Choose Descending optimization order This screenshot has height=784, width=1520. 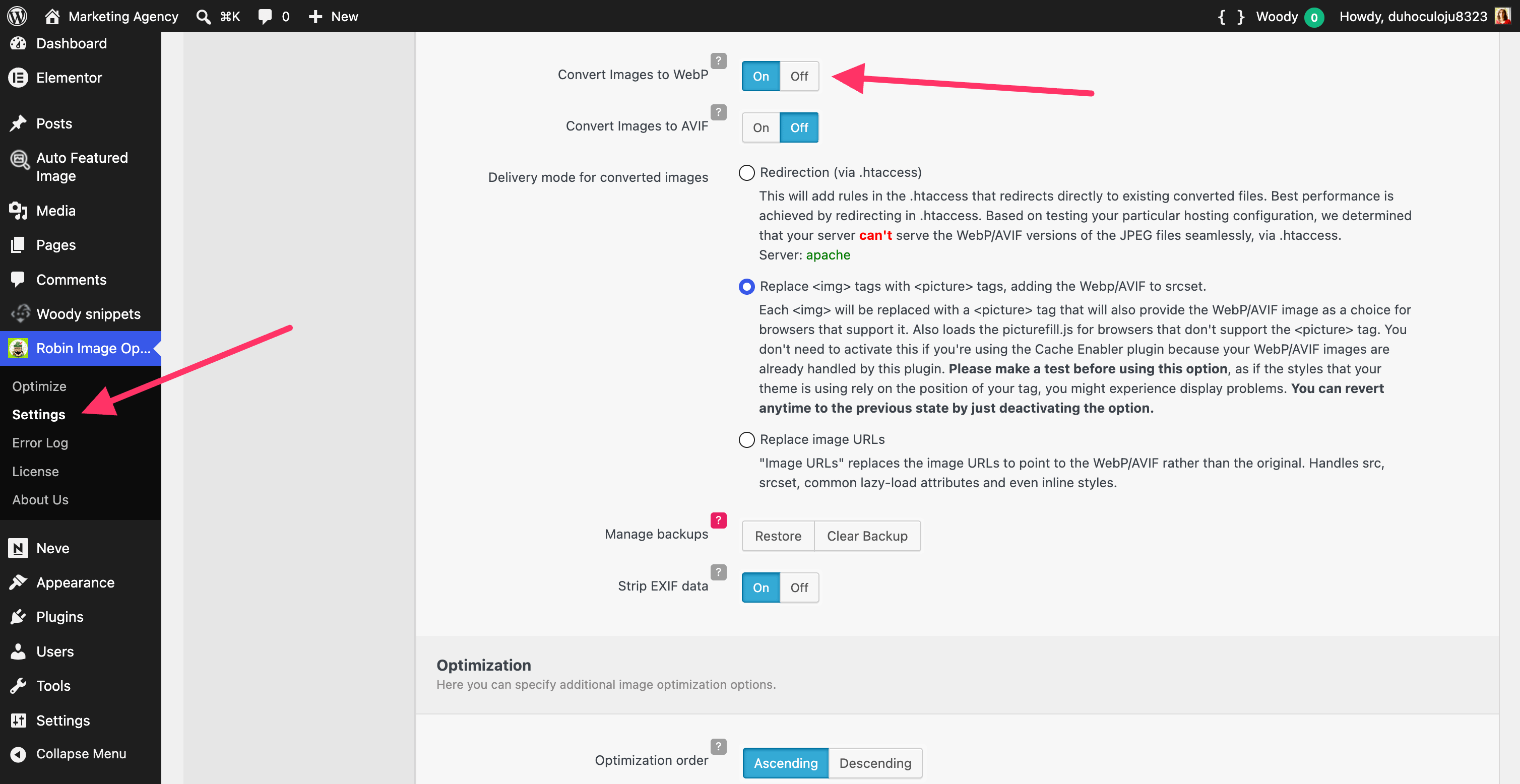pos(875,763)
